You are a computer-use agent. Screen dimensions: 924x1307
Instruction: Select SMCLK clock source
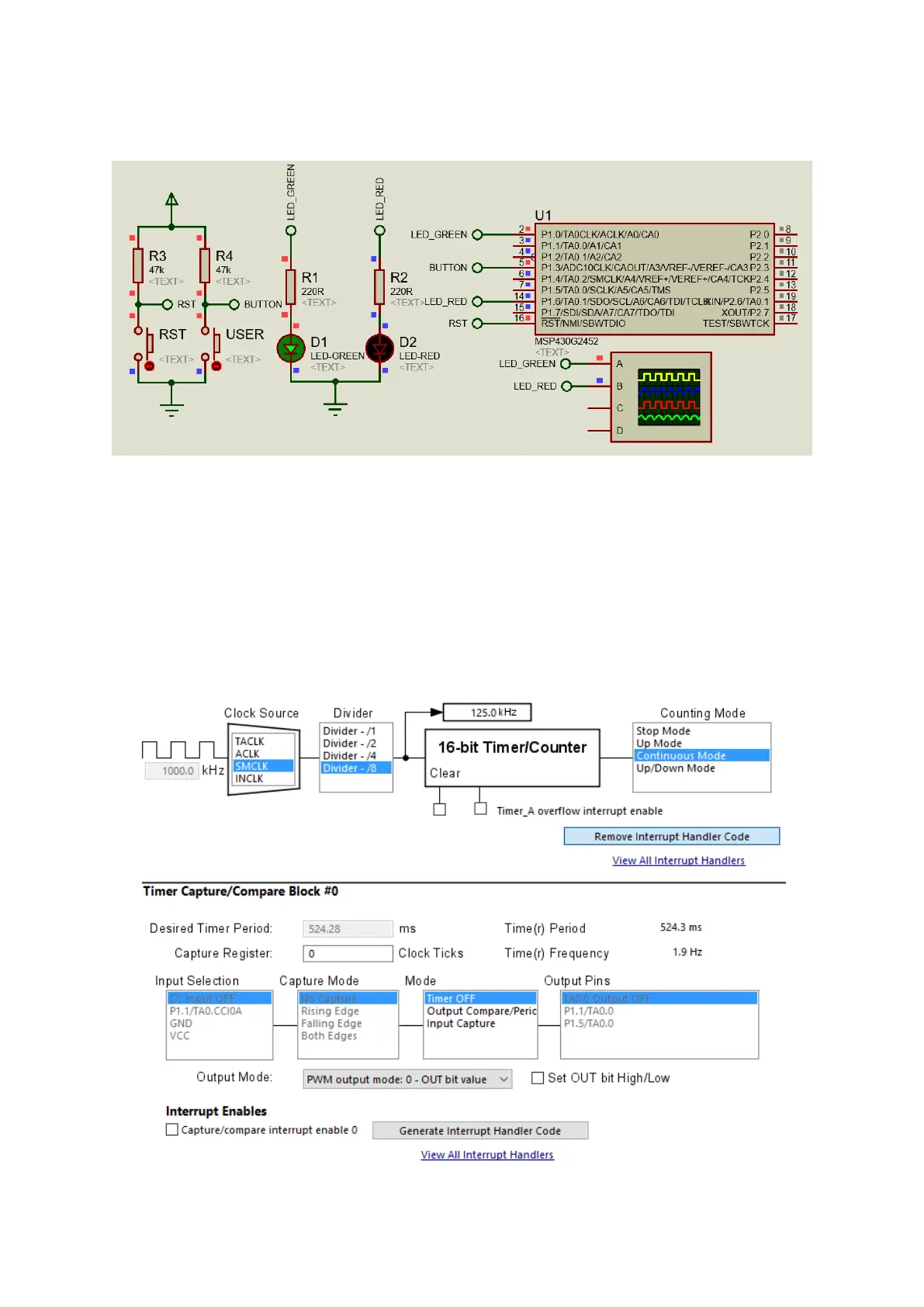click(264, 766)
